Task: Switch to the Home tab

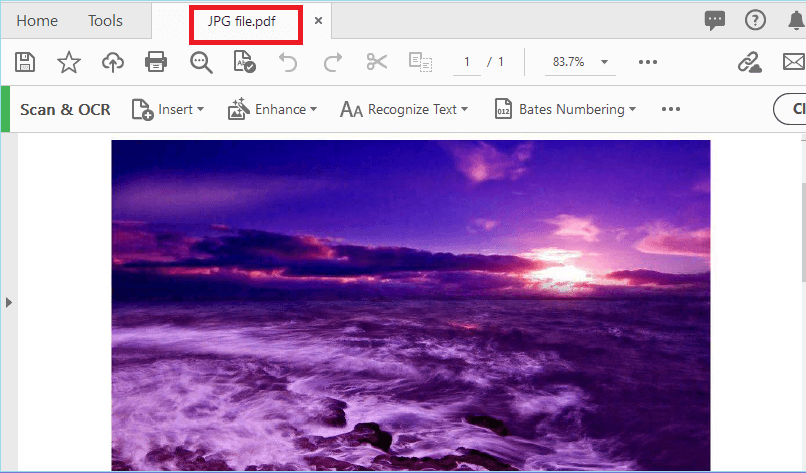Action: coord(37,21)
